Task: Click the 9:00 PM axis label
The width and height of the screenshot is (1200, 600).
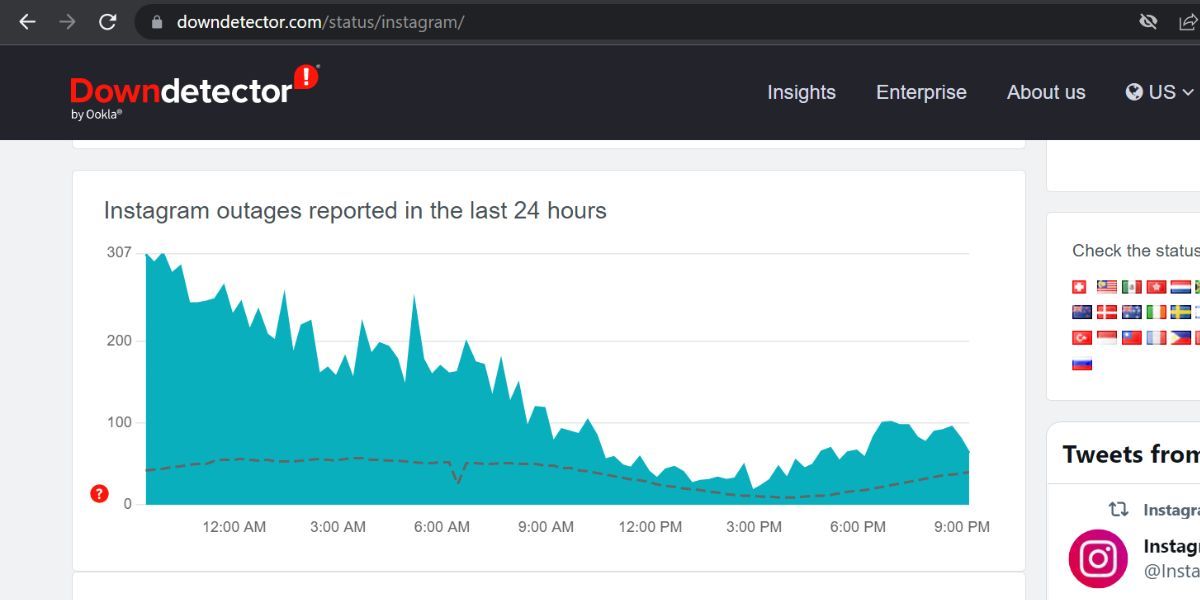Action: pos(962,527)
